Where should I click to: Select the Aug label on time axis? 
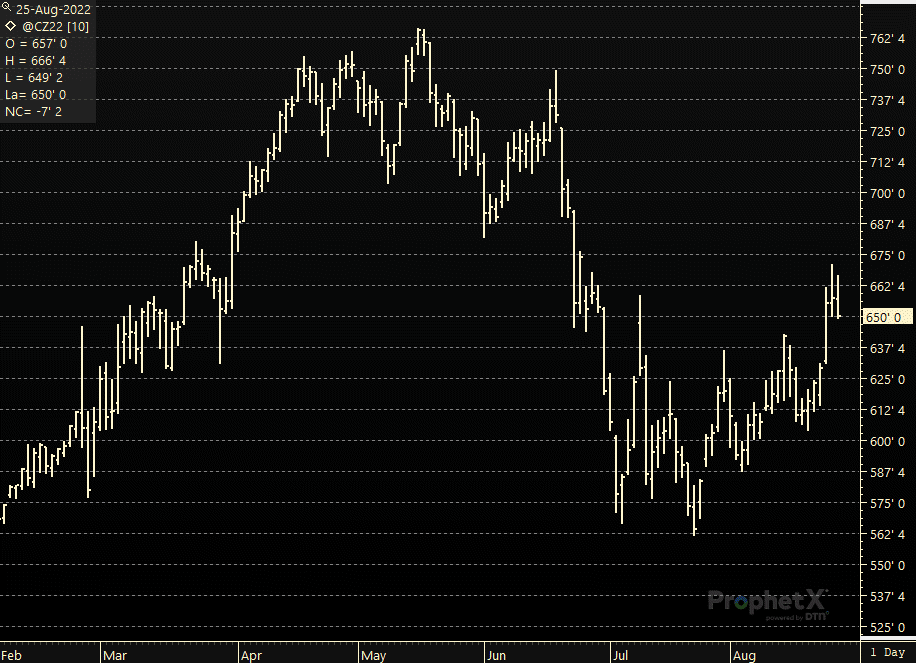tap(744, 655)
